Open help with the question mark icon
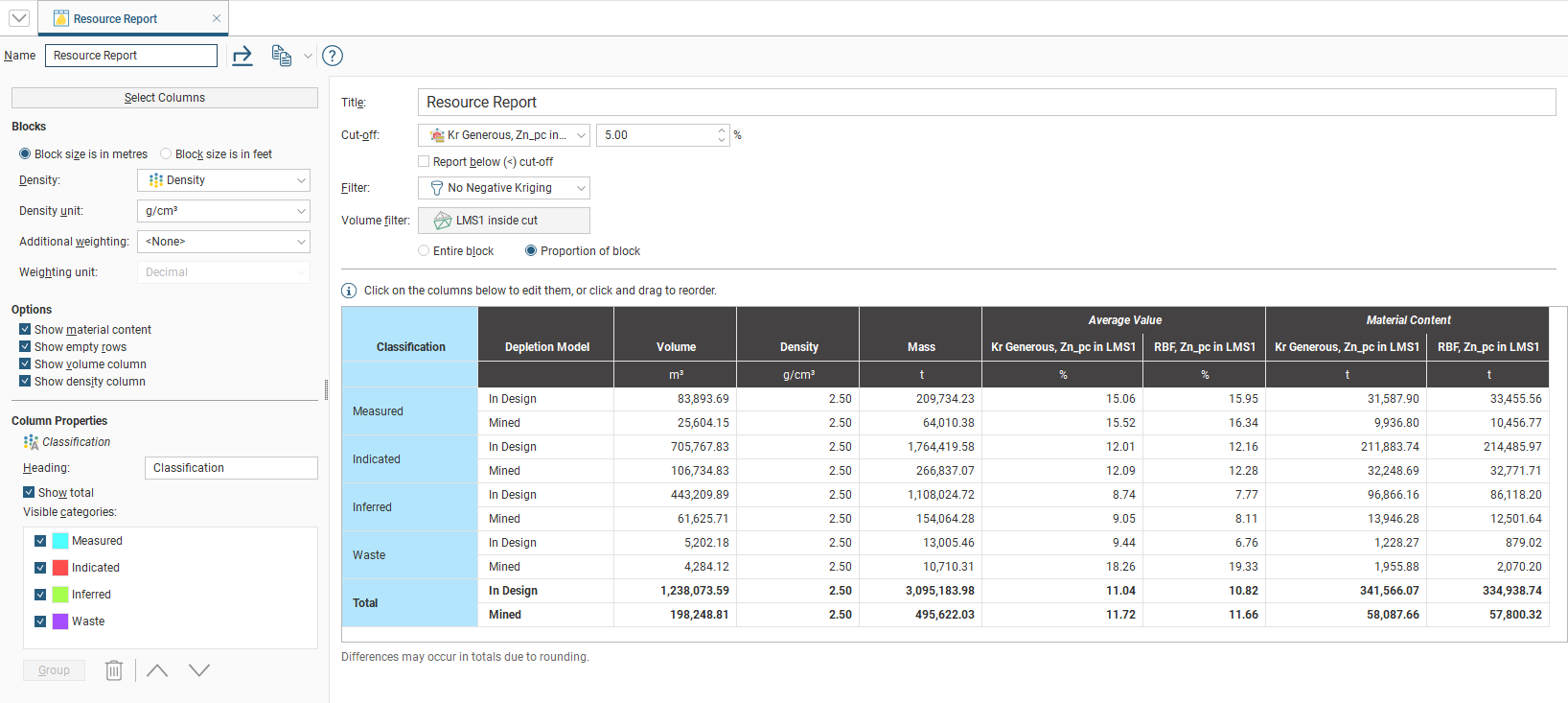Viewport: 1568px width, 703px height. coord(333,56)
